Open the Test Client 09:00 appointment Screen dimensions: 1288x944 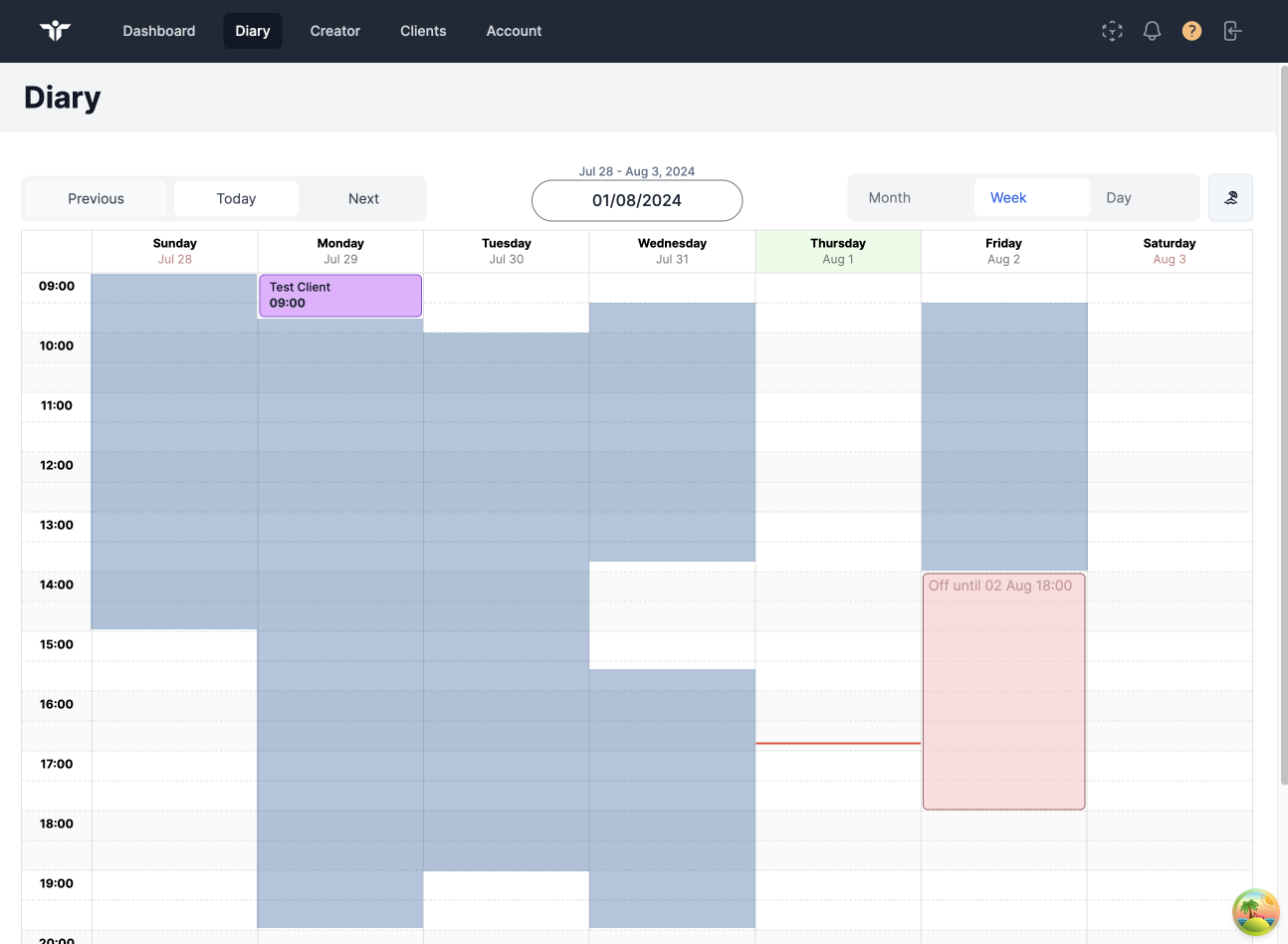tap(340, 296)
